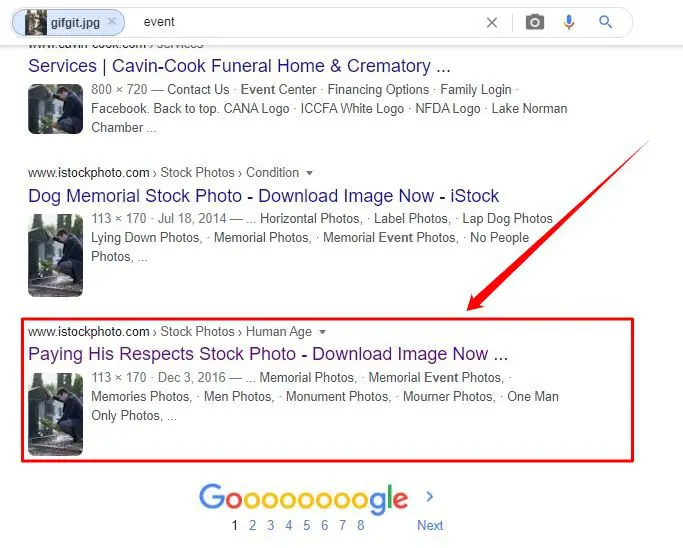This screenshot has height=548, width=683.
Task: Go to results page 3
Action: [270, 525]
